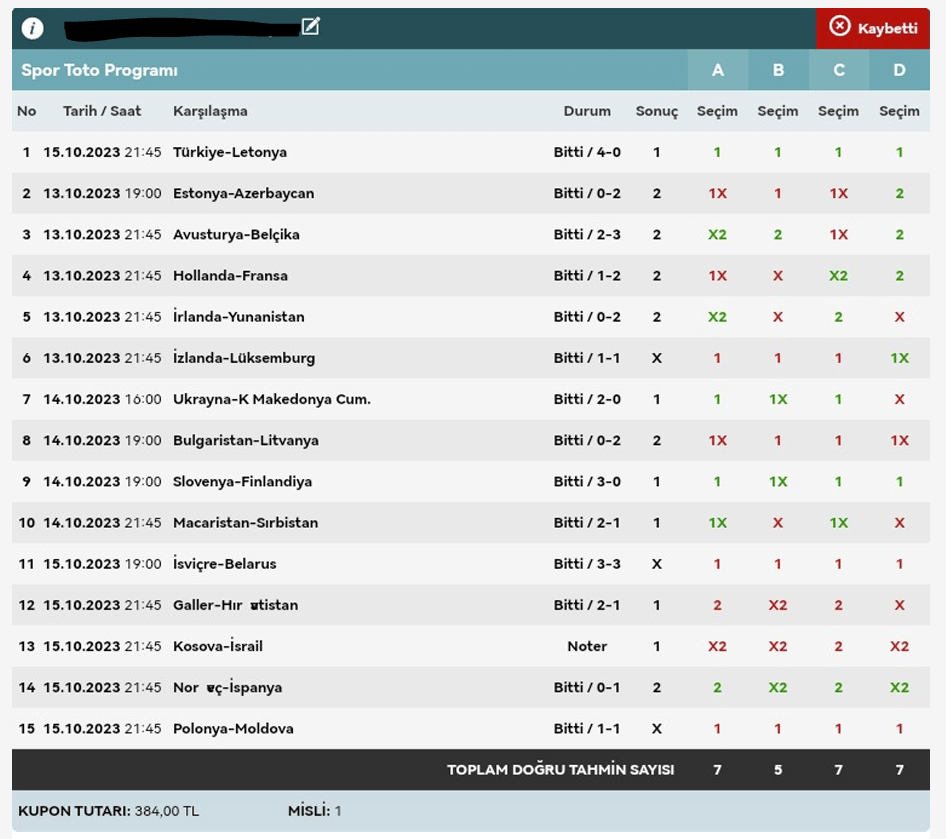Select column B tab header
The width and height of the screenshot is (946, 839).
point(778,70)
